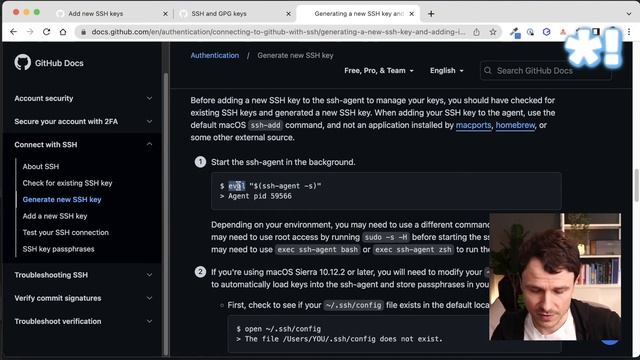Click the share icon in the address bar
This screenshot has height=360, width=640.
[476, 32]
